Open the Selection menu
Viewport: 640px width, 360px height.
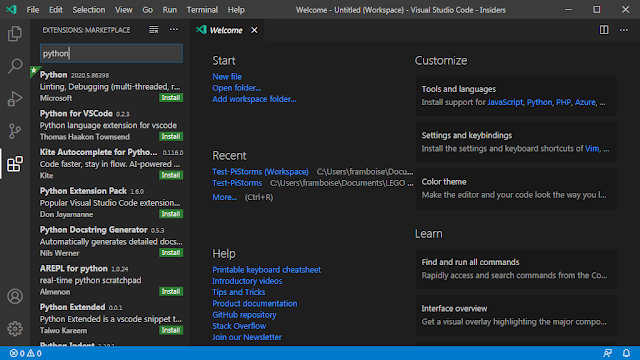point(89,10)
